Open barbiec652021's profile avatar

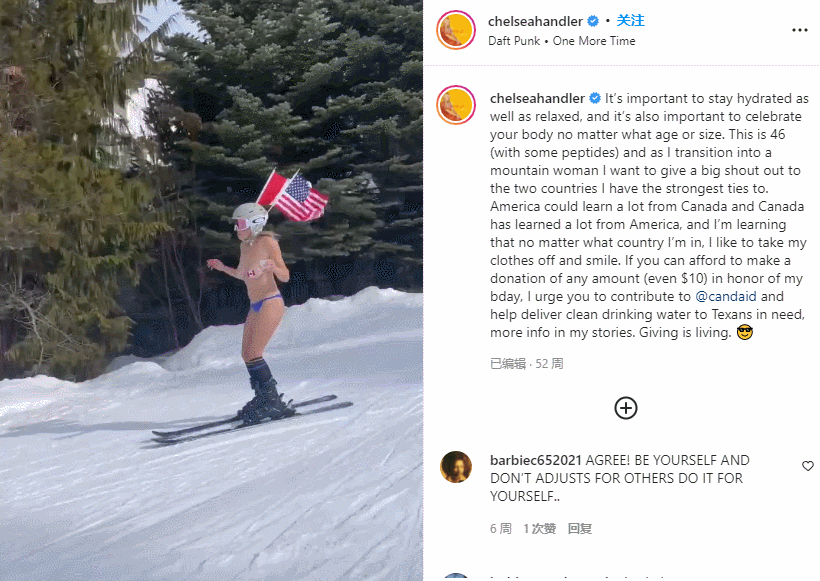[455, 466]
